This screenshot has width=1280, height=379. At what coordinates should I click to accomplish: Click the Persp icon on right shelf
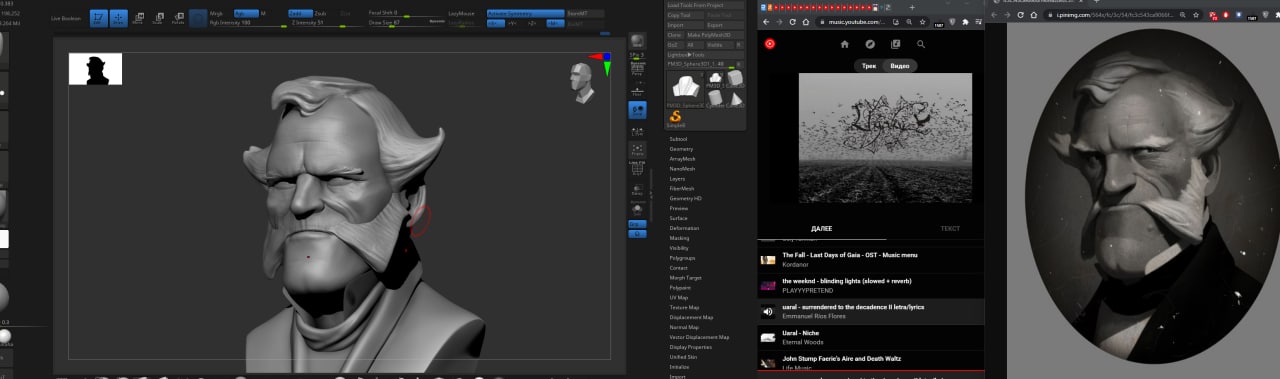click(x=637, y=69)
